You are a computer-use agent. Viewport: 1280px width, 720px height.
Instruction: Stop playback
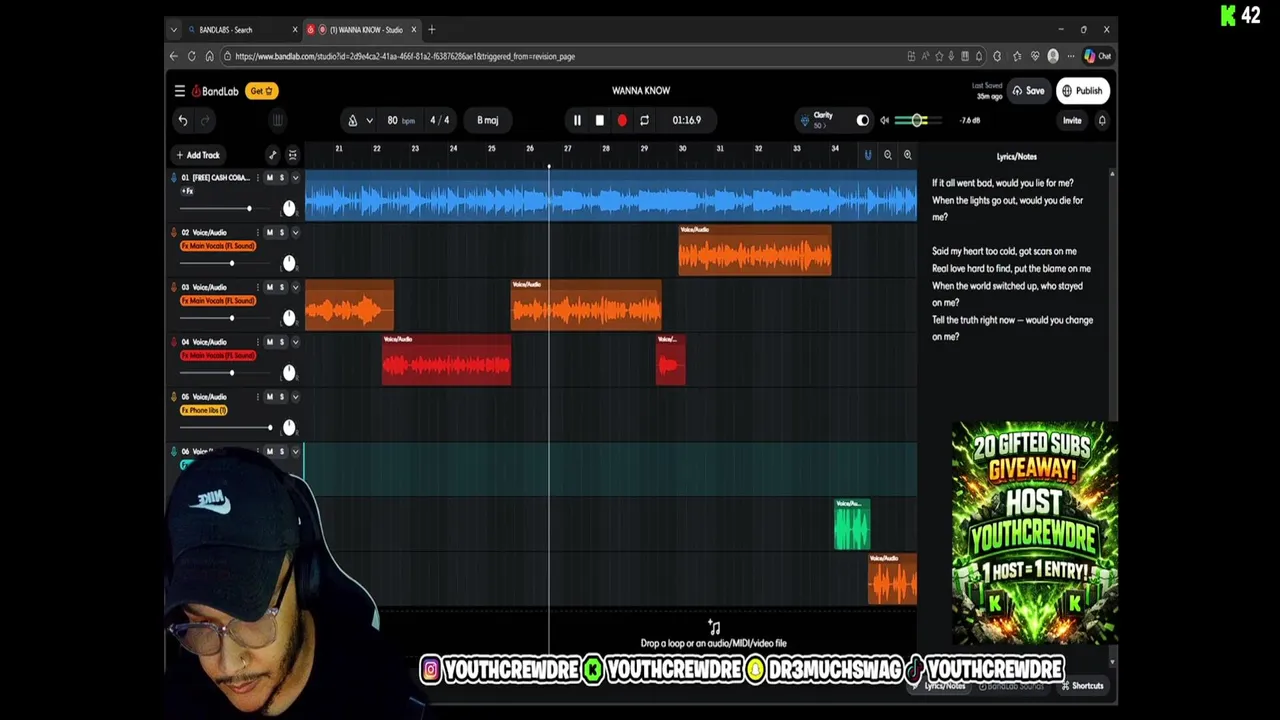click(x=599, y=120)
